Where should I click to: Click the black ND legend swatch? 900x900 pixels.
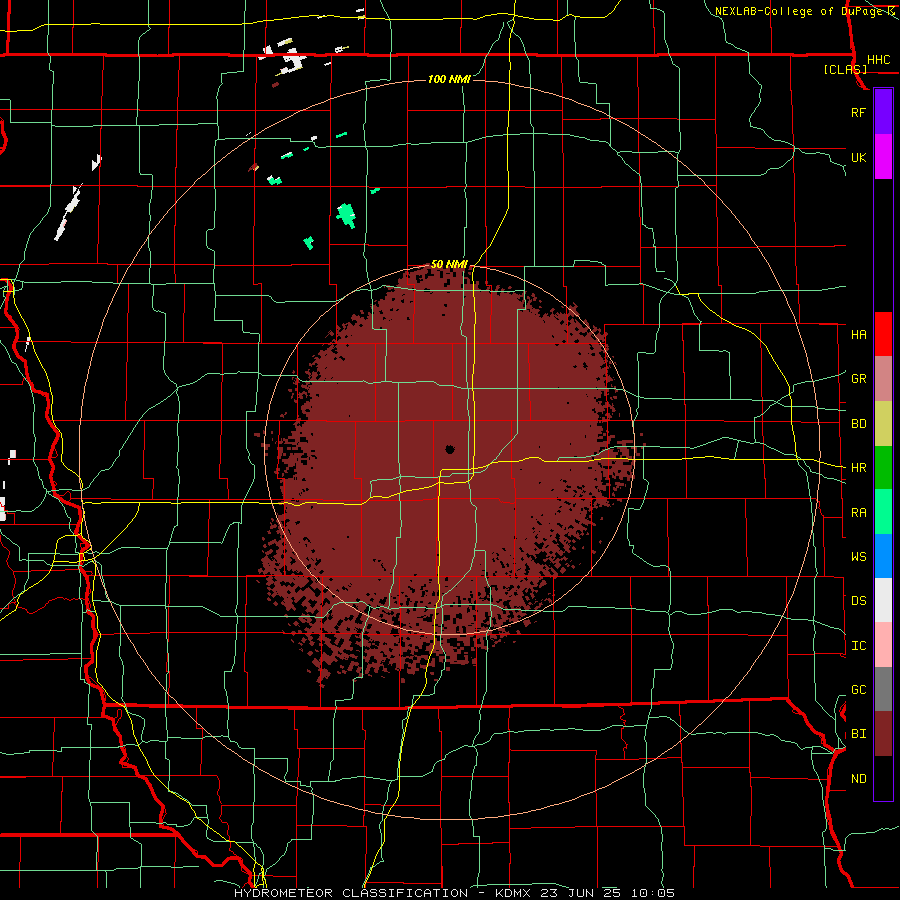(883, 778)
